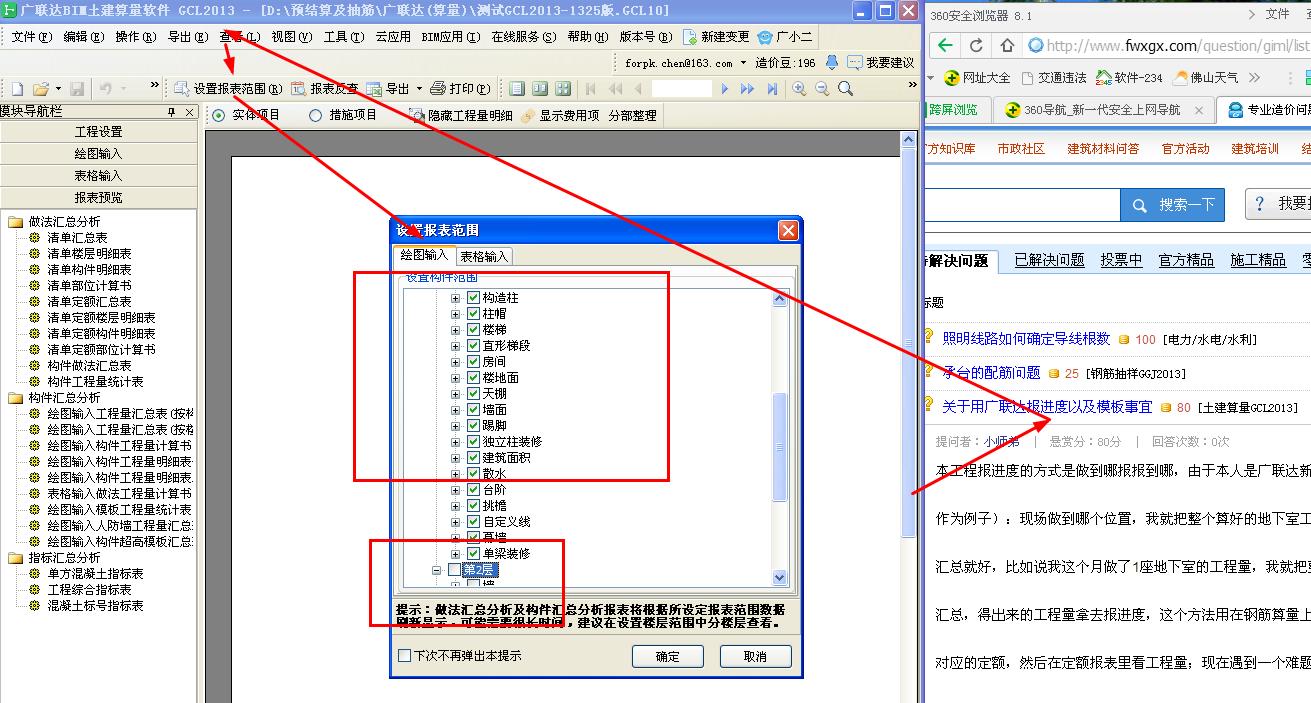Image resolution: width=1311 pixels, height=703 pixels.
Task: Open 编辑 menu
Action: click(83, 37)
